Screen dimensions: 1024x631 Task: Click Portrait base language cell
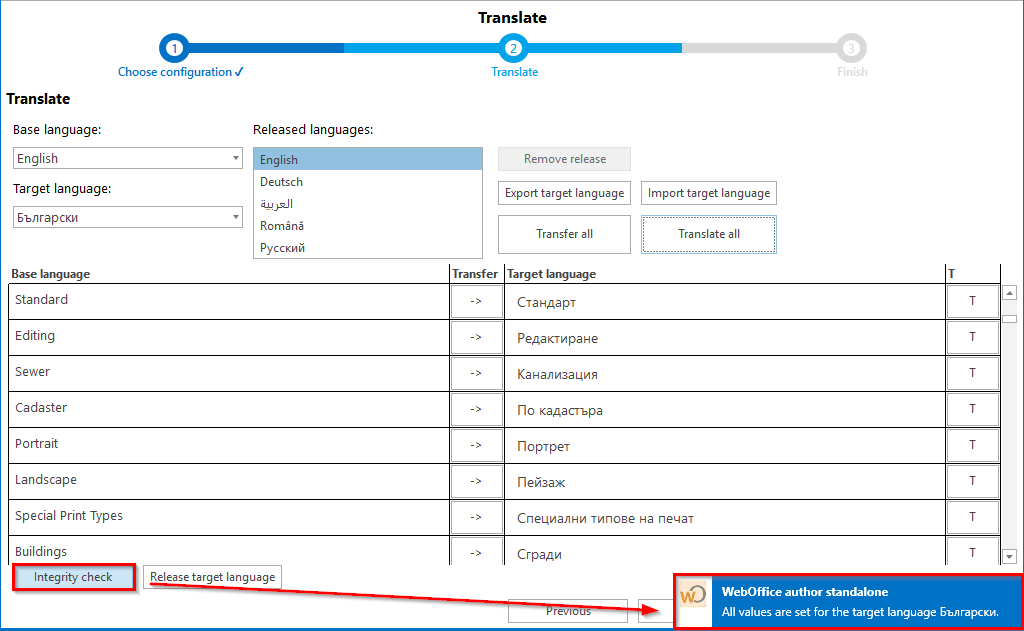tap(229, 445)
